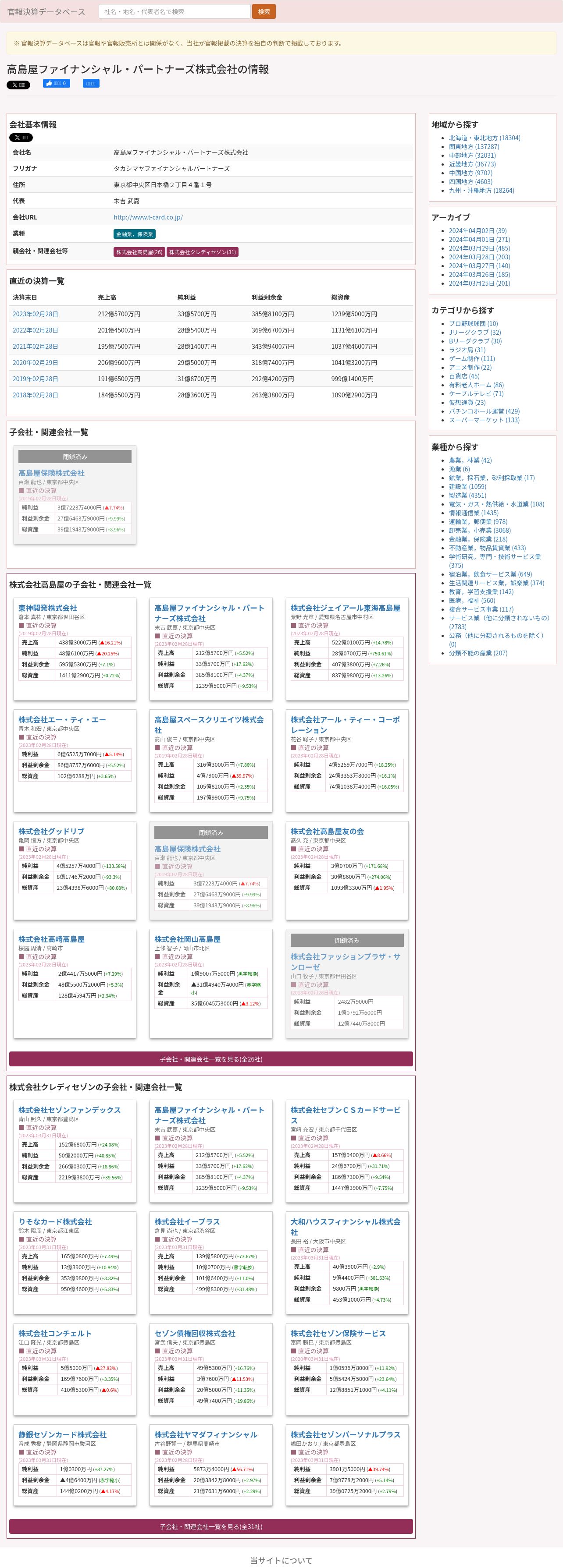Open the 農業，林業 (42) industry link
Image resolution: width=563 pixels, height=1568 pixels.
click(x=470, y=460)
